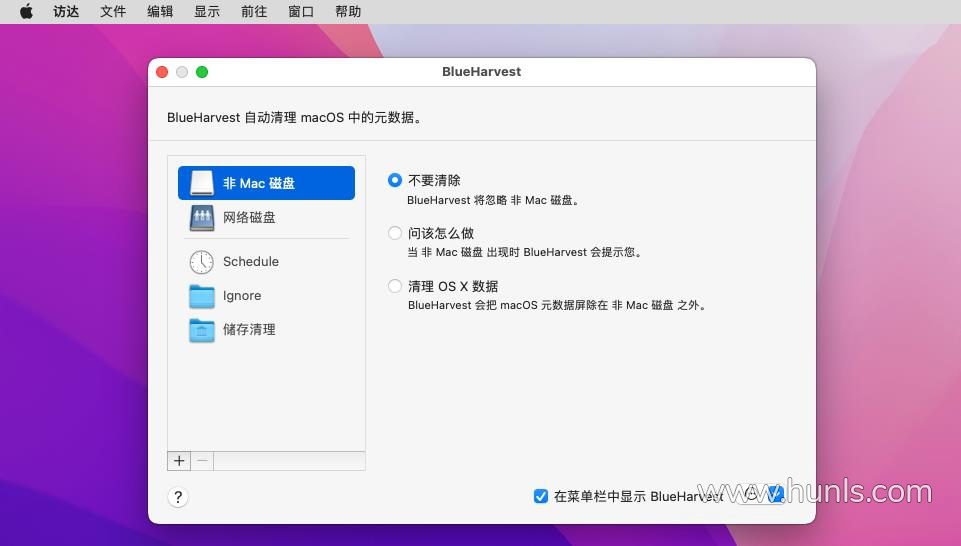Open the Ignore folder icon
Image resolution: width=961 pixels, height=546 pixels.
pyautogui.click(x=202, y=296)
